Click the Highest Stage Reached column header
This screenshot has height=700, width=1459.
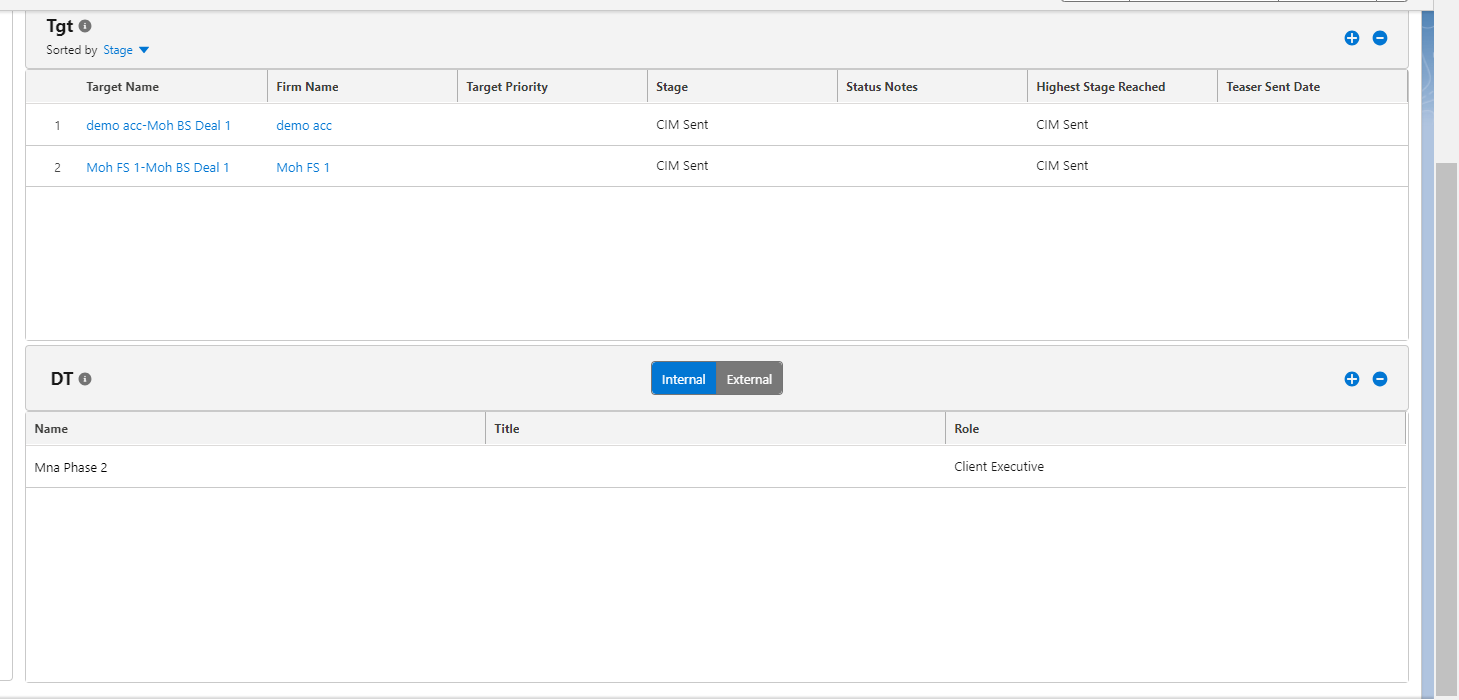1100,87
